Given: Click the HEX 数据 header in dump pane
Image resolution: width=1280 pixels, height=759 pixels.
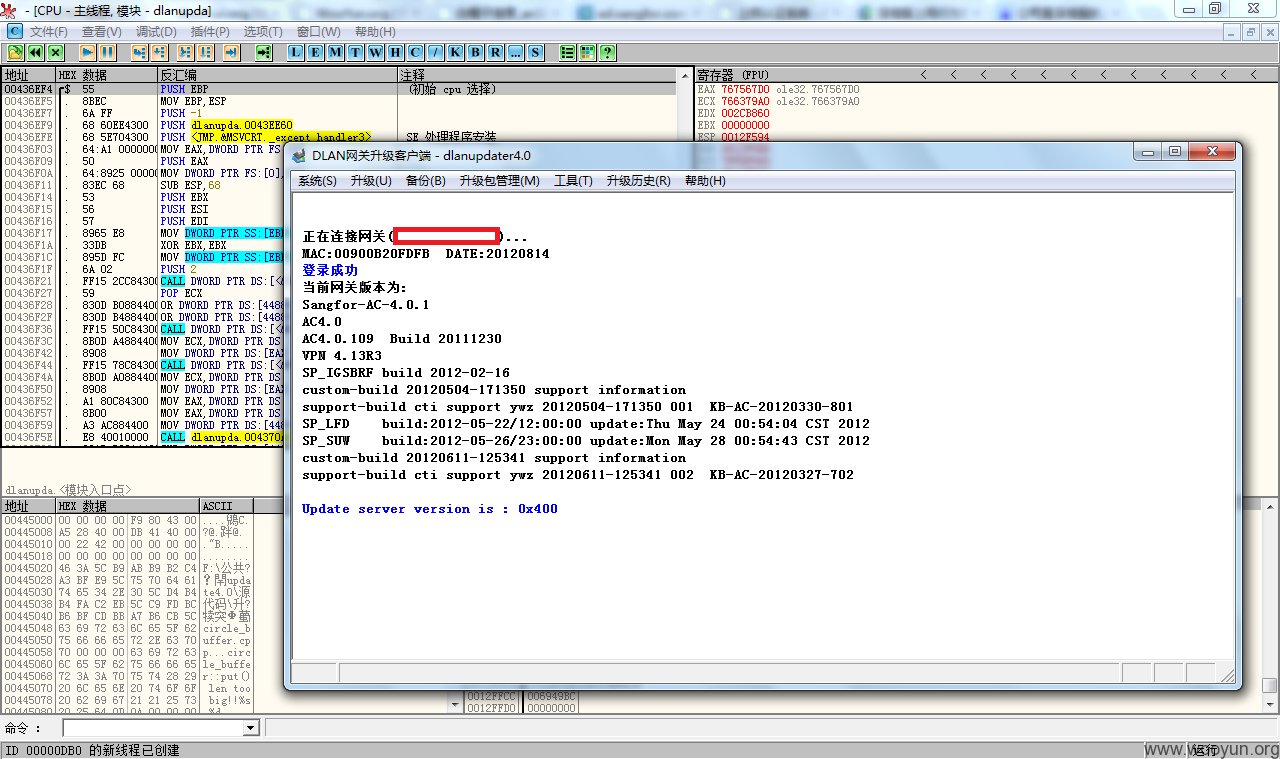Looking at the screenshot, I should [x=127, y=506].
